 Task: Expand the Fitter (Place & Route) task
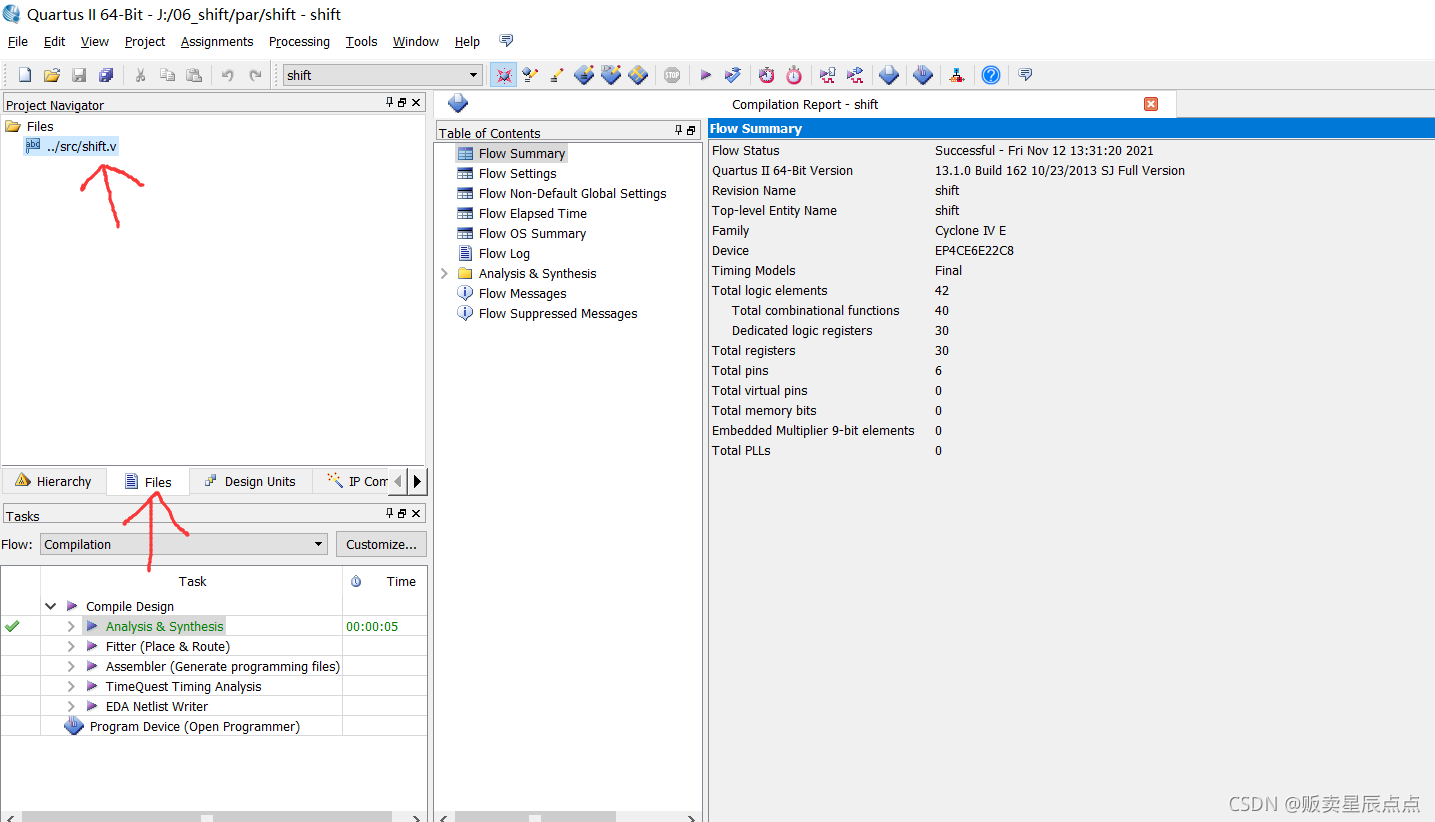[71, 646]
